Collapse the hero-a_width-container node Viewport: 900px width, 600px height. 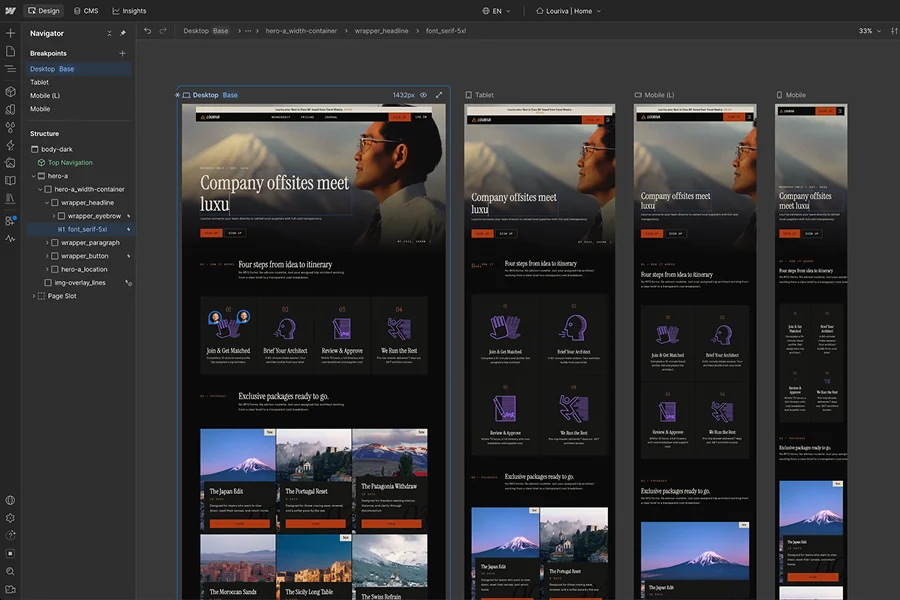coord(40,189)
